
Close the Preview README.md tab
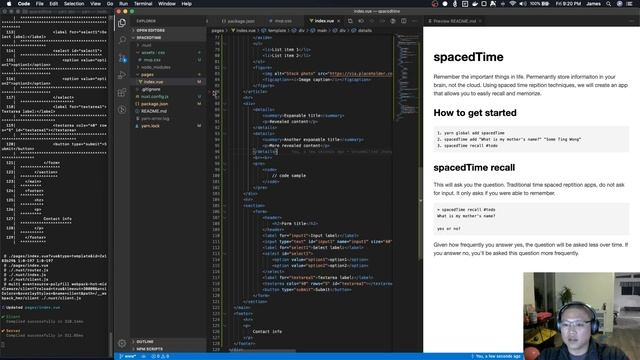point(480,21)
